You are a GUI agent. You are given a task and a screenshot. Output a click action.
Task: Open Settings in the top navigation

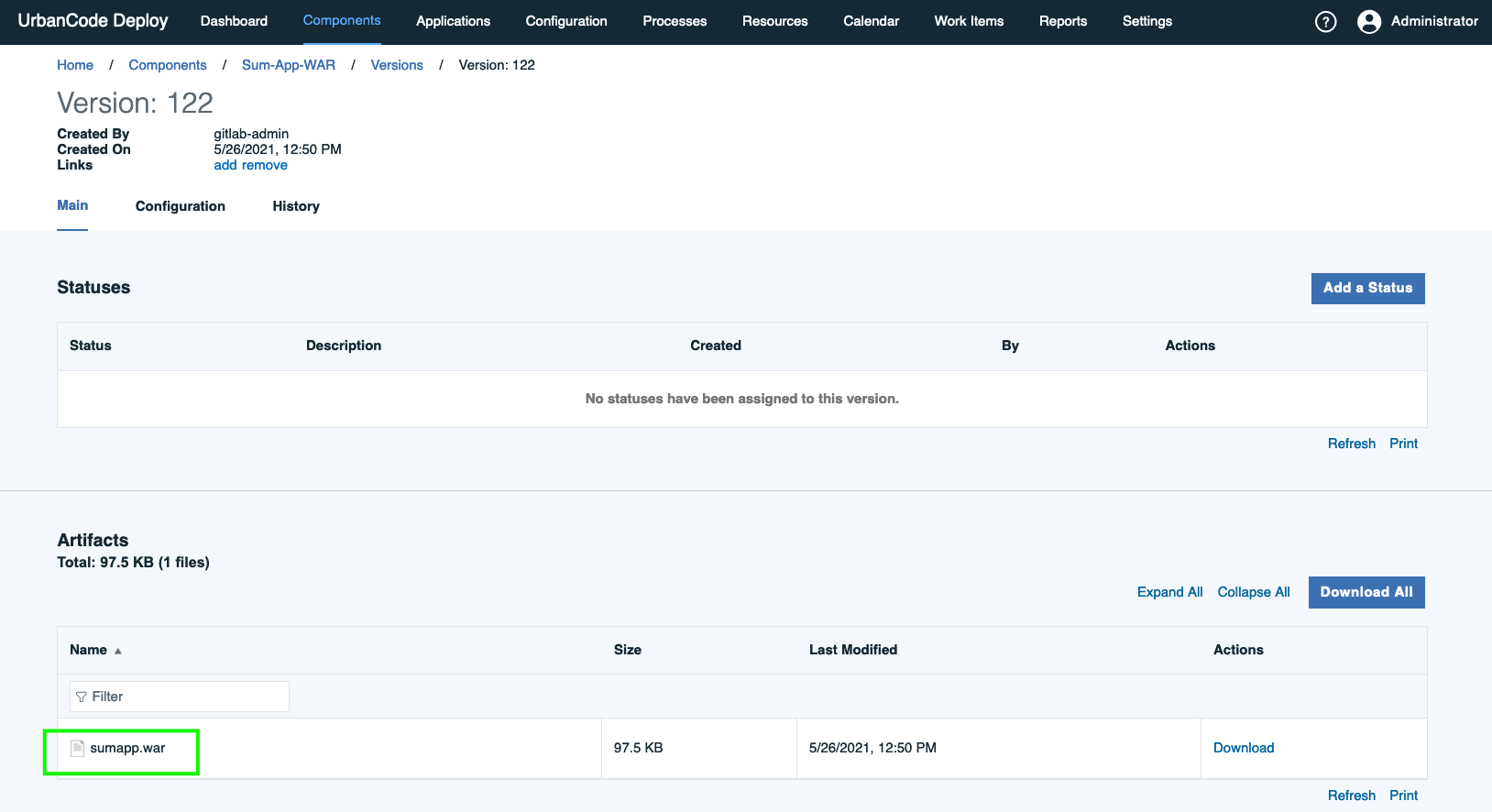point(1147,21)
